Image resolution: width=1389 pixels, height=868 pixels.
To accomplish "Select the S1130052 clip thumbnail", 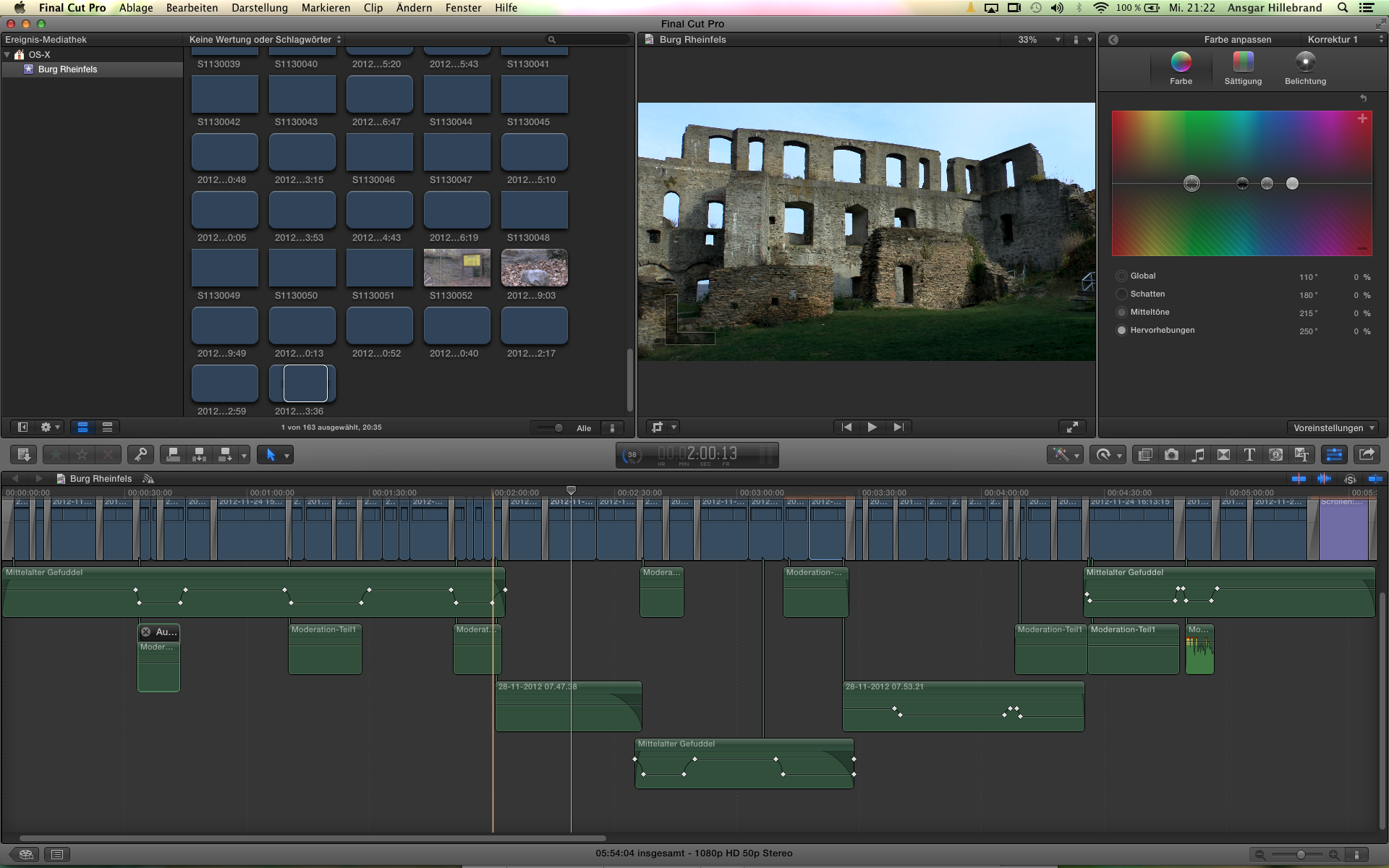I will point(456,268).
